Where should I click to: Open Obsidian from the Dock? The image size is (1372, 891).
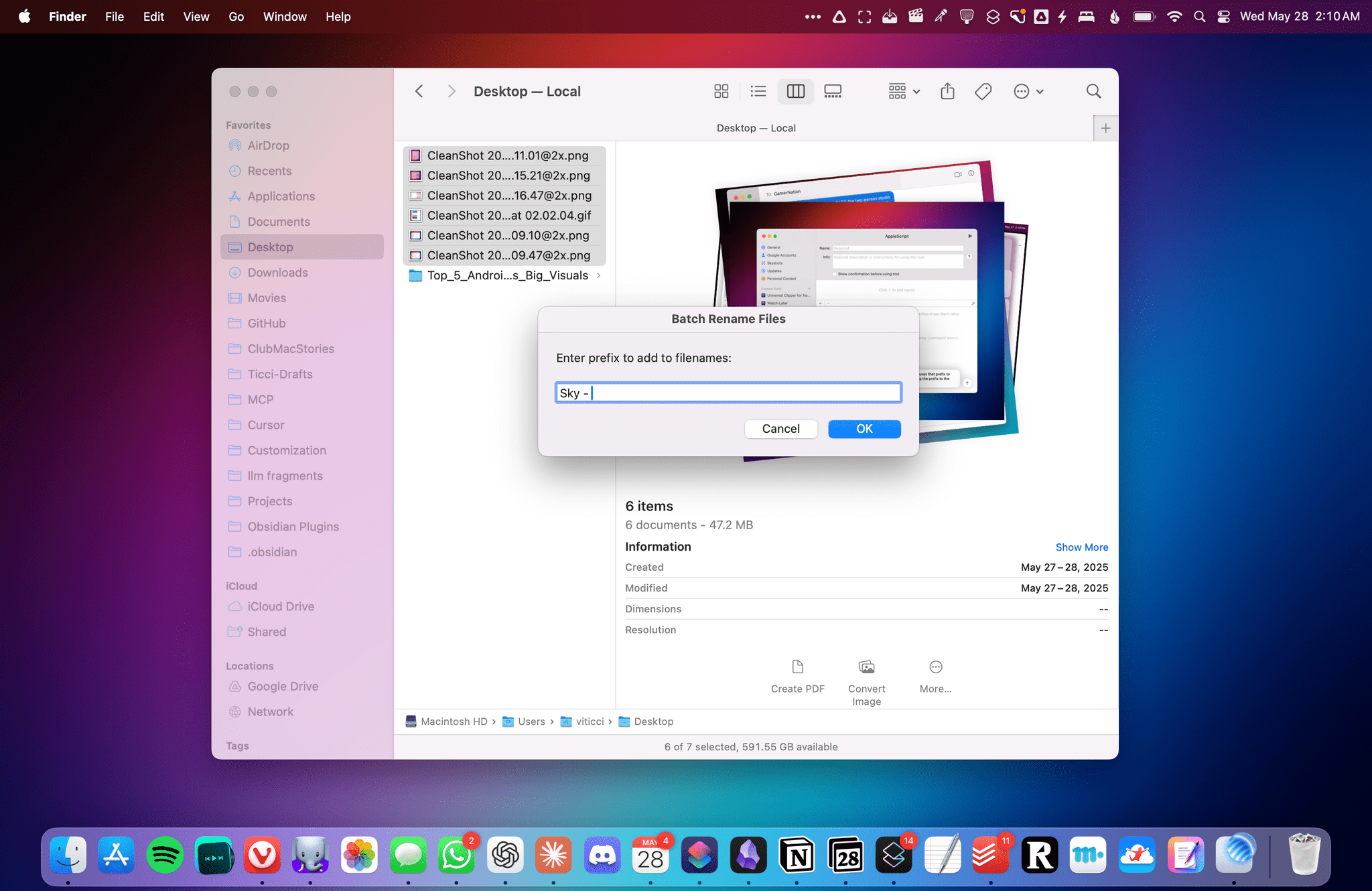[x=748, y=855]
